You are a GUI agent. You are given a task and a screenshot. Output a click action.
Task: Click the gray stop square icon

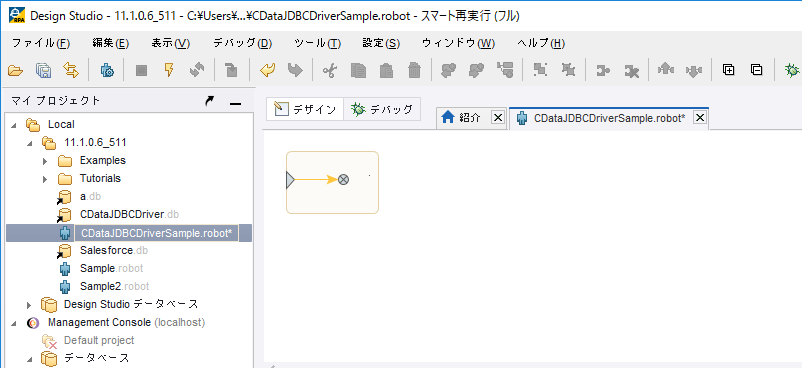[142, 71]
